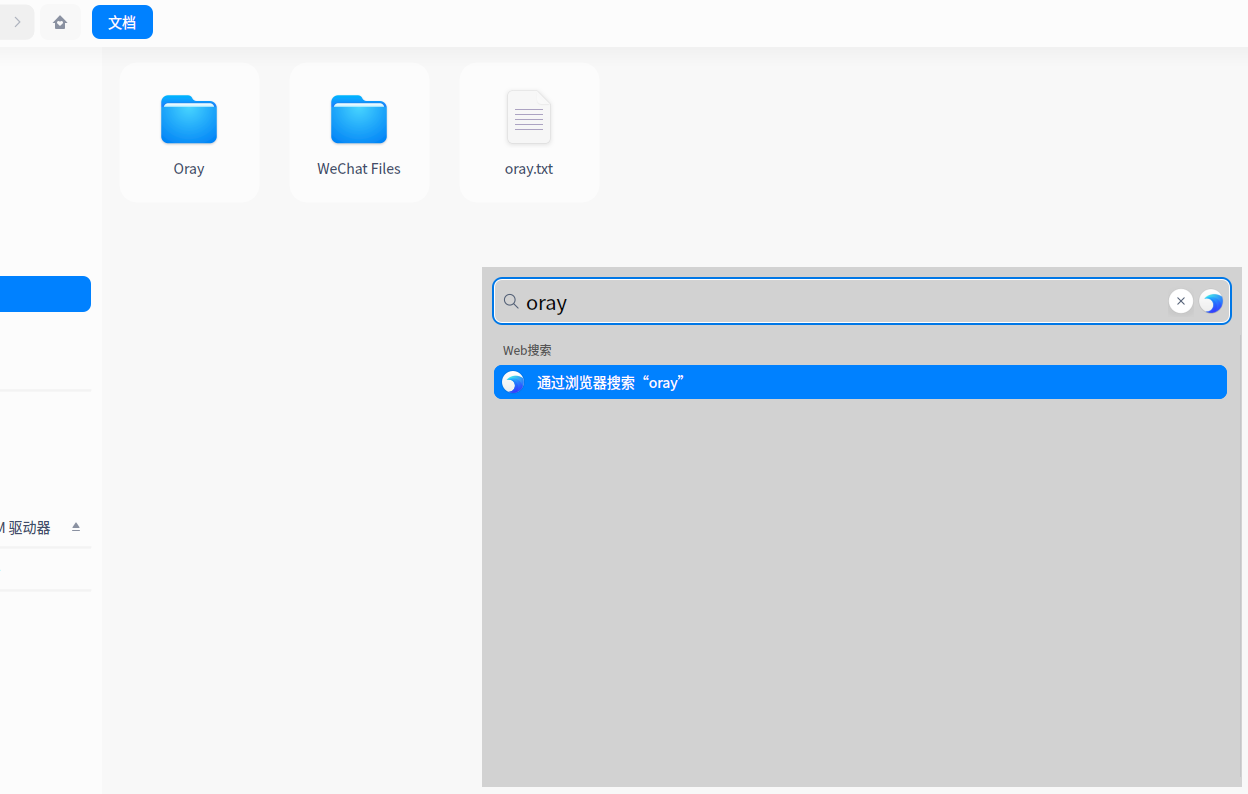
Task: Click into the search field containing oray
Action: click(x=862, y=301)
